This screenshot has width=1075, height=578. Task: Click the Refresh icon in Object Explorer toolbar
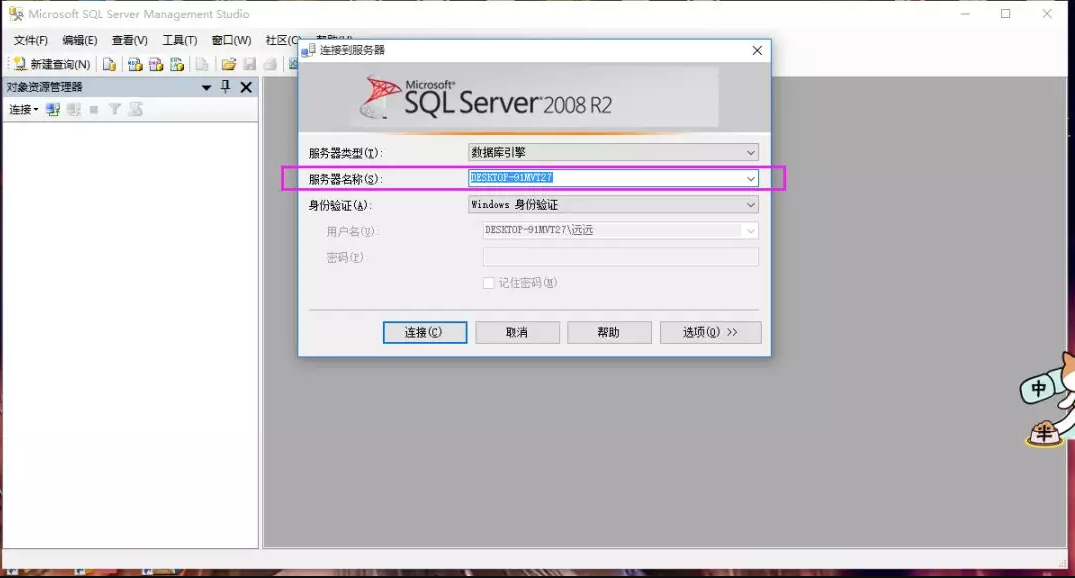tap(136, 110)
